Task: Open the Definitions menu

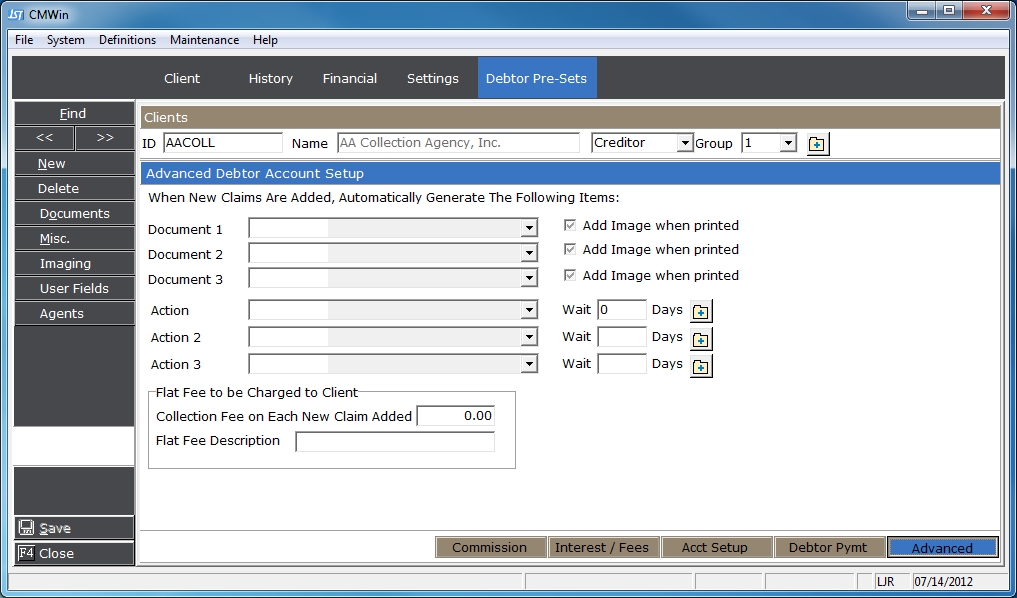Action: 127,40
